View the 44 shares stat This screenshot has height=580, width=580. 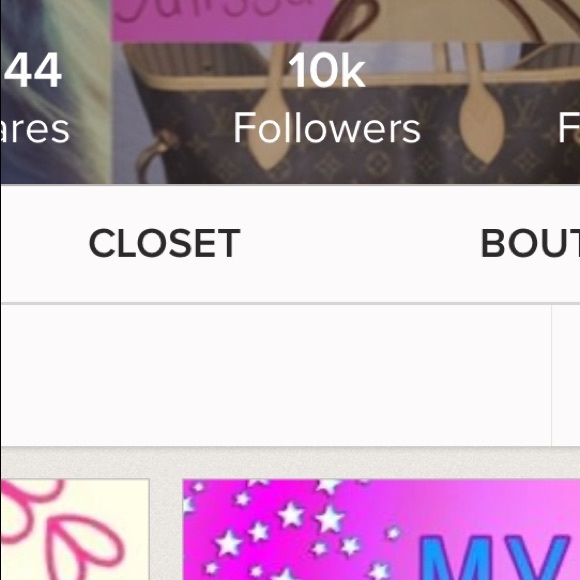point(33,98)
